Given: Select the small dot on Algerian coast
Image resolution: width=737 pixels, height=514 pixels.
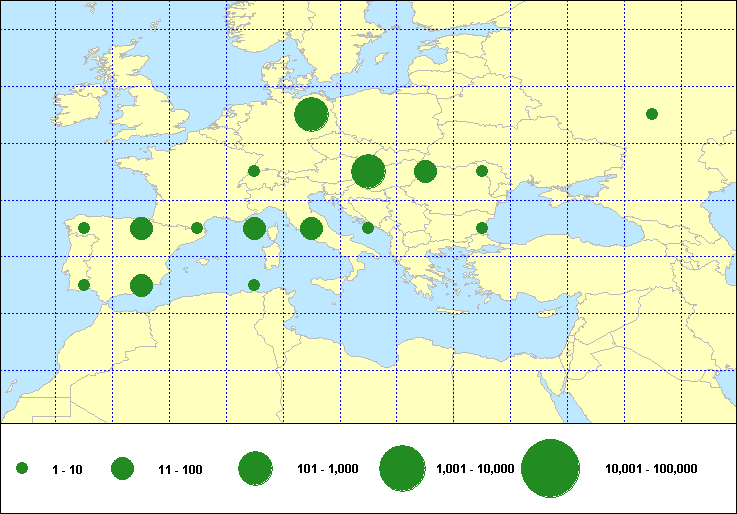Looking at the screenshot, I should pos(254,285).
